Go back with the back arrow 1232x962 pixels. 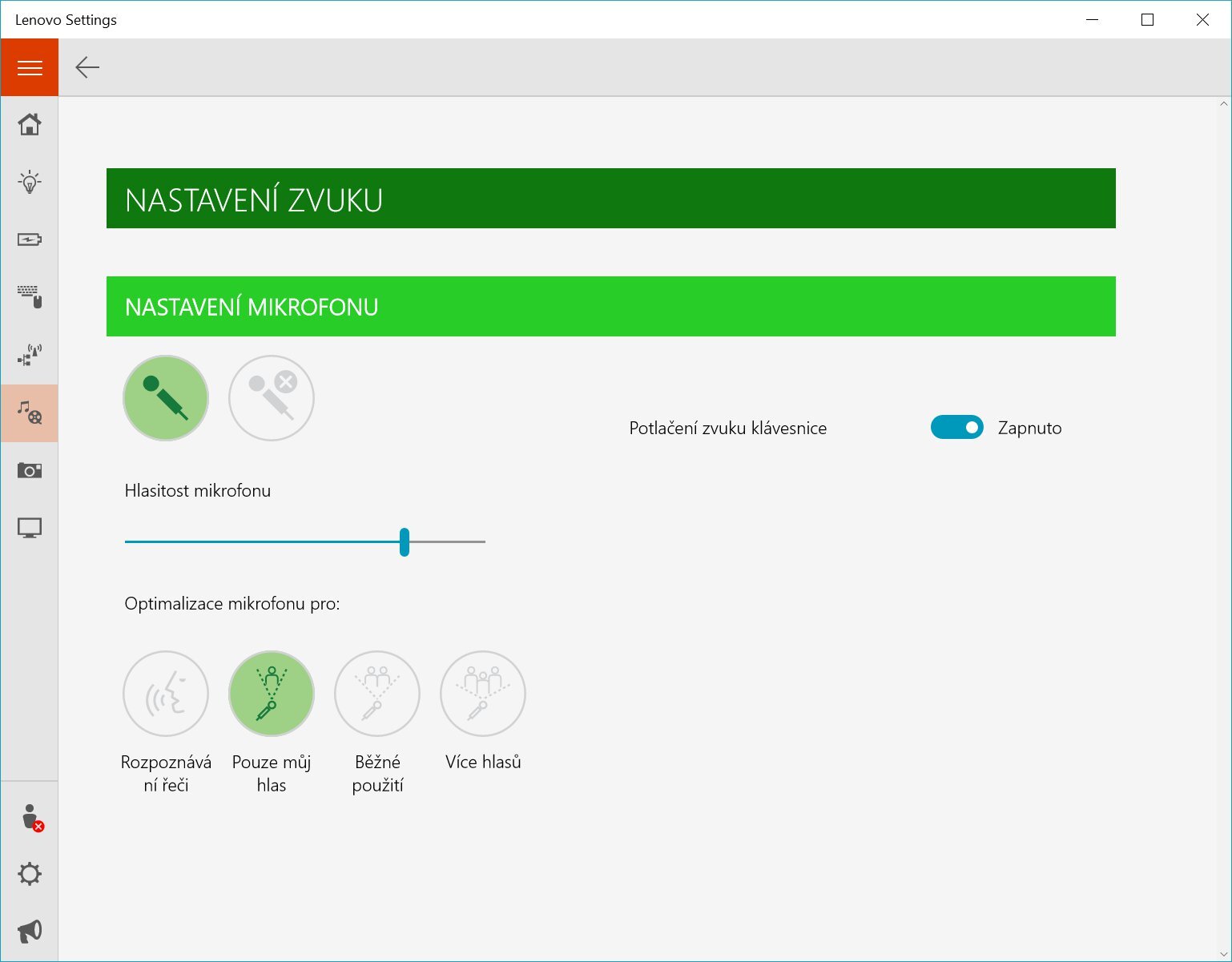click(x=87, y=68)
